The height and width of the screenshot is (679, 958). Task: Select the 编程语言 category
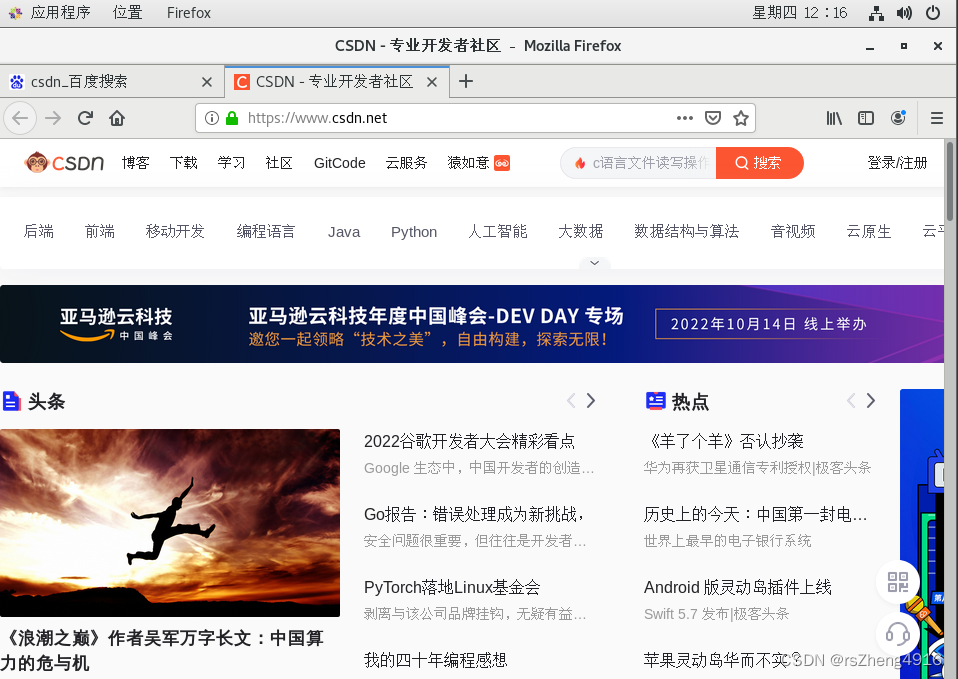pyautogui.click(x=266, y=232)
